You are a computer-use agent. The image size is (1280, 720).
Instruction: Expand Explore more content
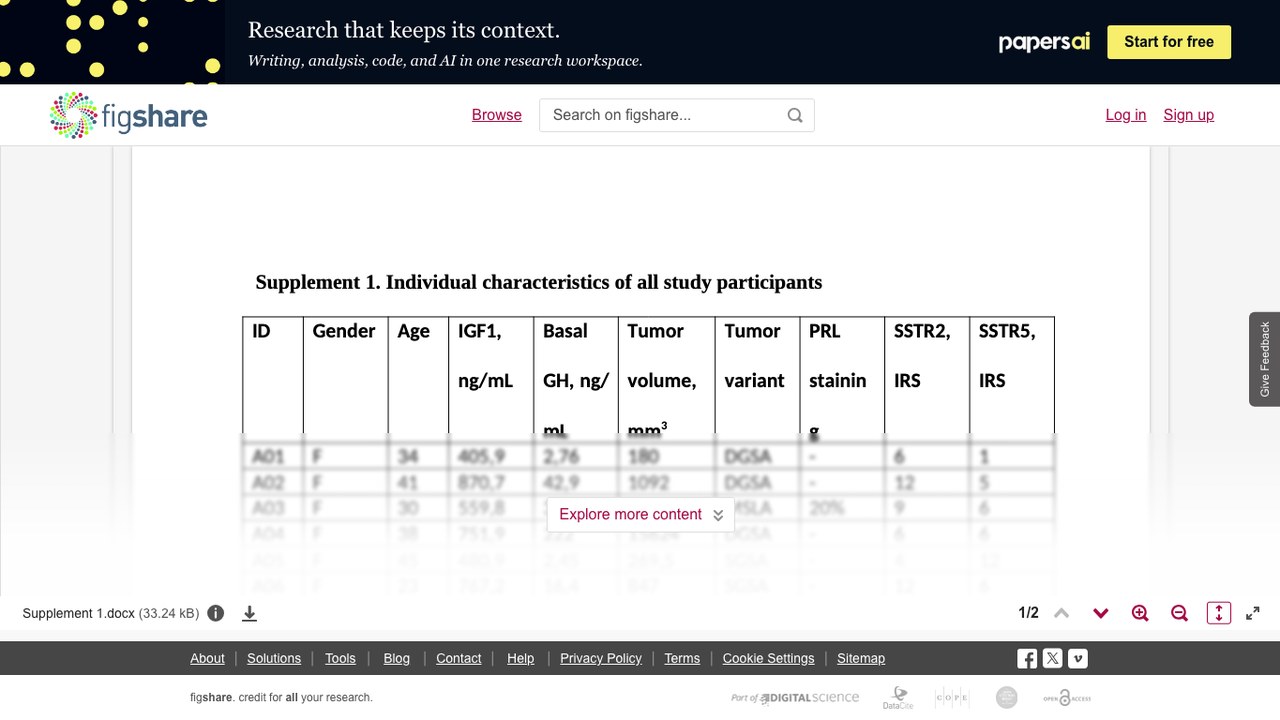641,514
